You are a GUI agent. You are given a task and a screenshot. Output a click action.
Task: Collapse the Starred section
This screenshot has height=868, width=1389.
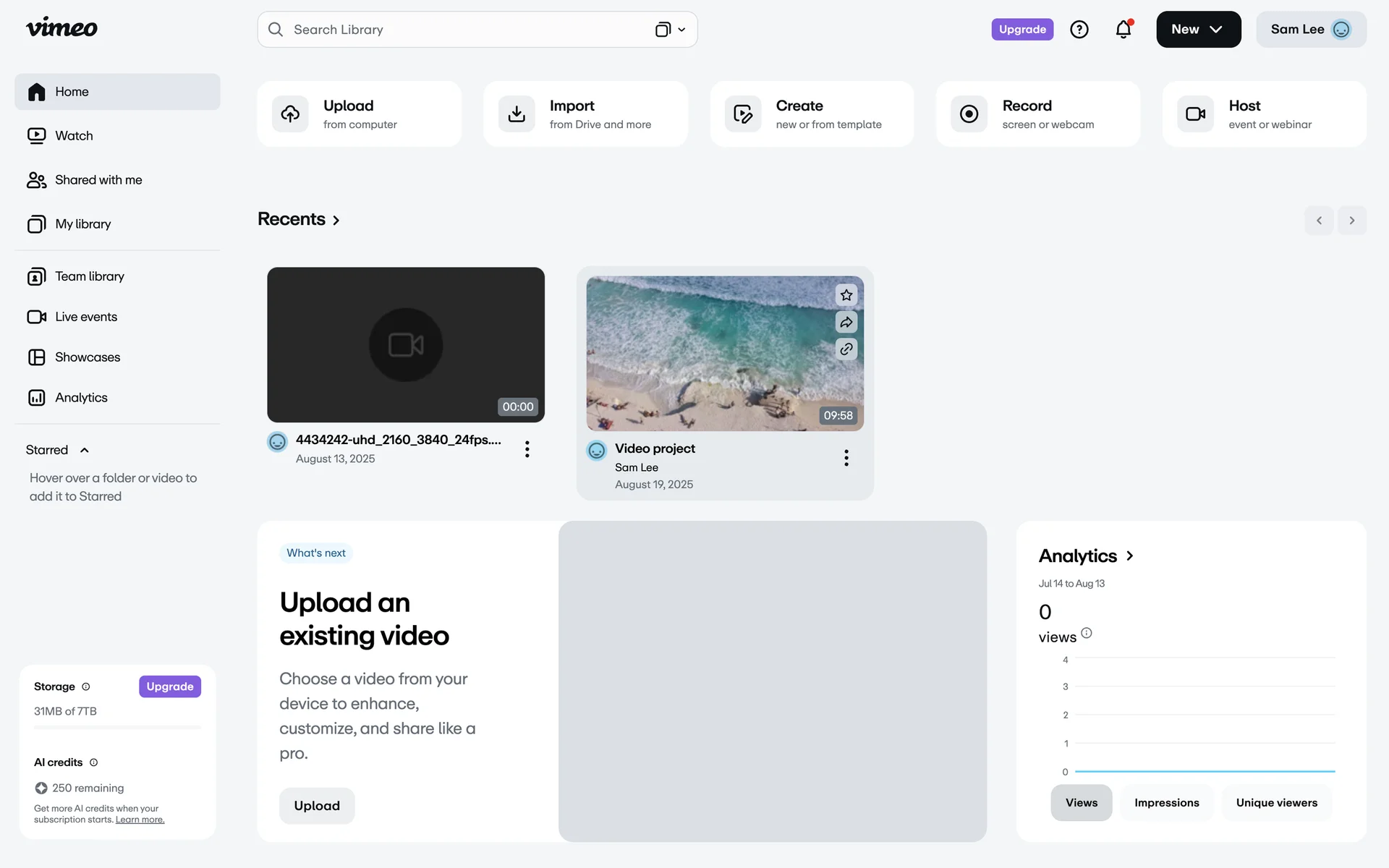click(85, 450)
